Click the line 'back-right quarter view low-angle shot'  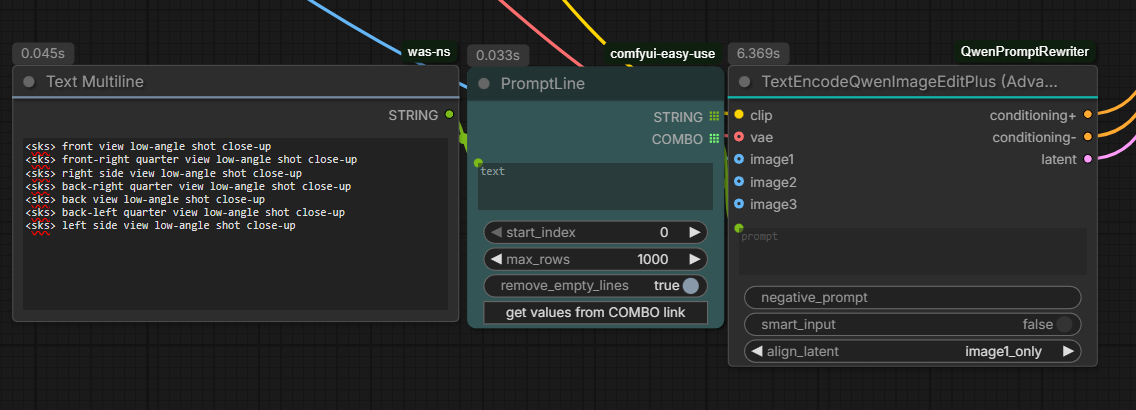pos(188,186)
